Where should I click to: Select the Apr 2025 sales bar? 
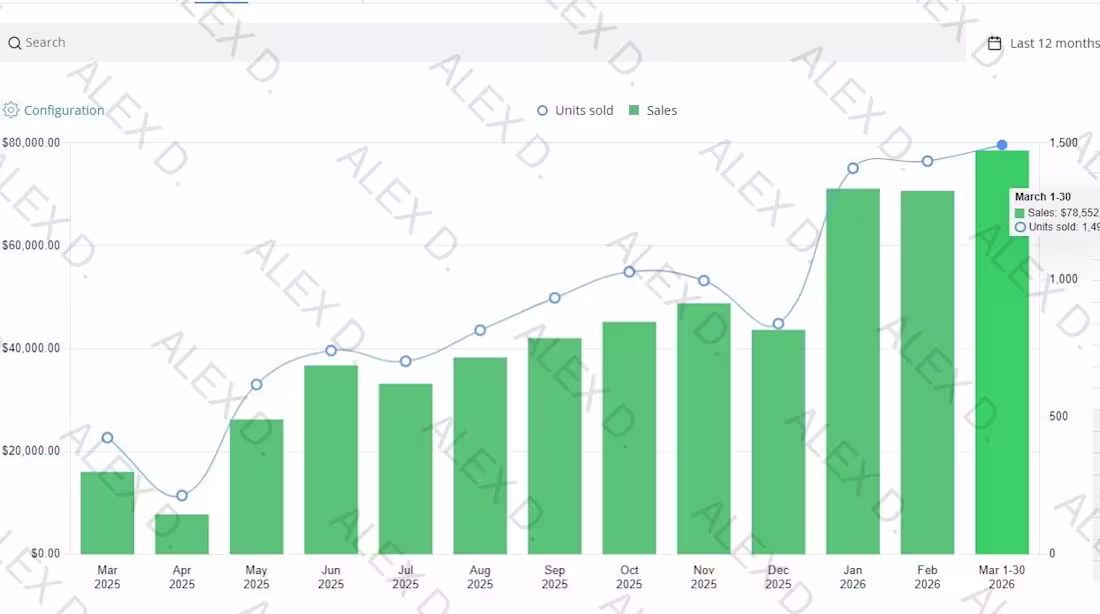(x=182, y=534)
